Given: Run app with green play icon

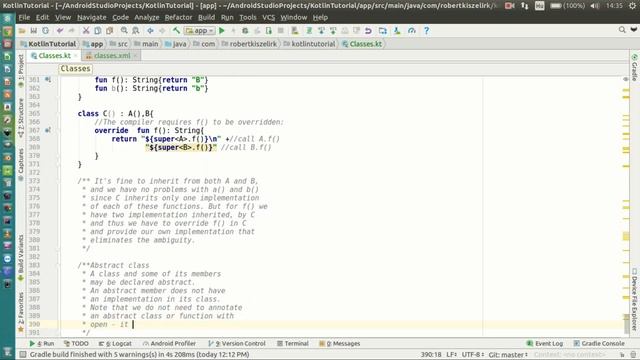Looking at the screenshot, I should [222, 31].
